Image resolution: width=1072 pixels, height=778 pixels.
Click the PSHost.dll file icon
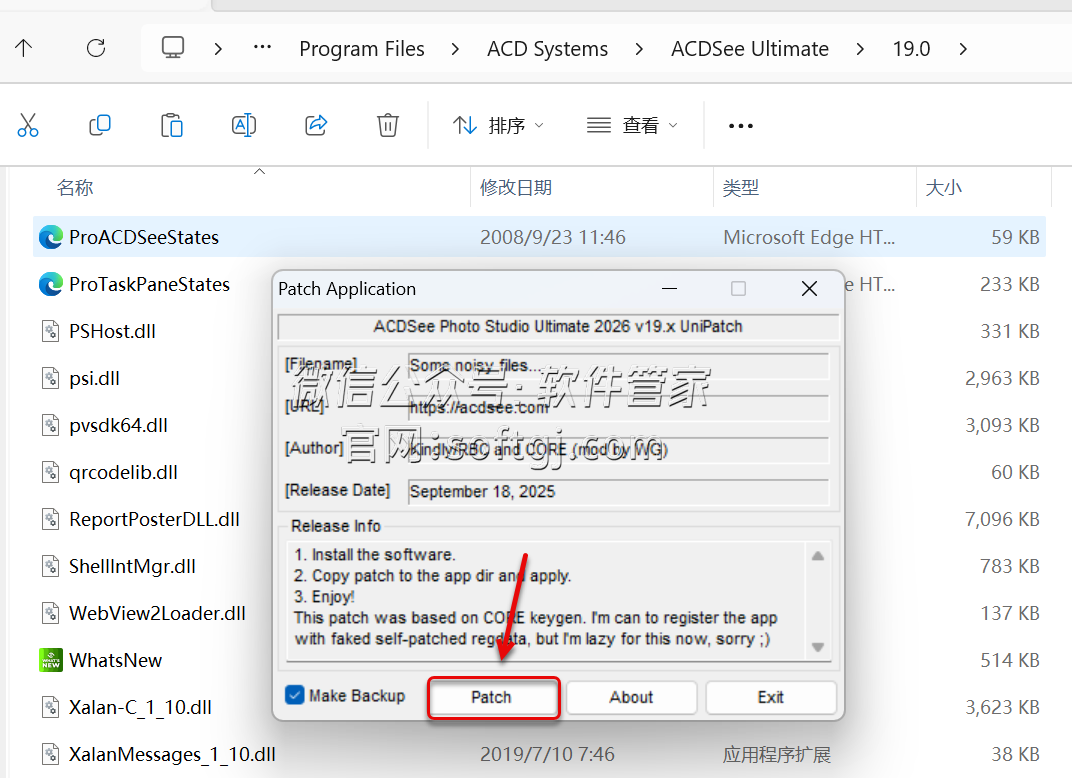point(51,332)
